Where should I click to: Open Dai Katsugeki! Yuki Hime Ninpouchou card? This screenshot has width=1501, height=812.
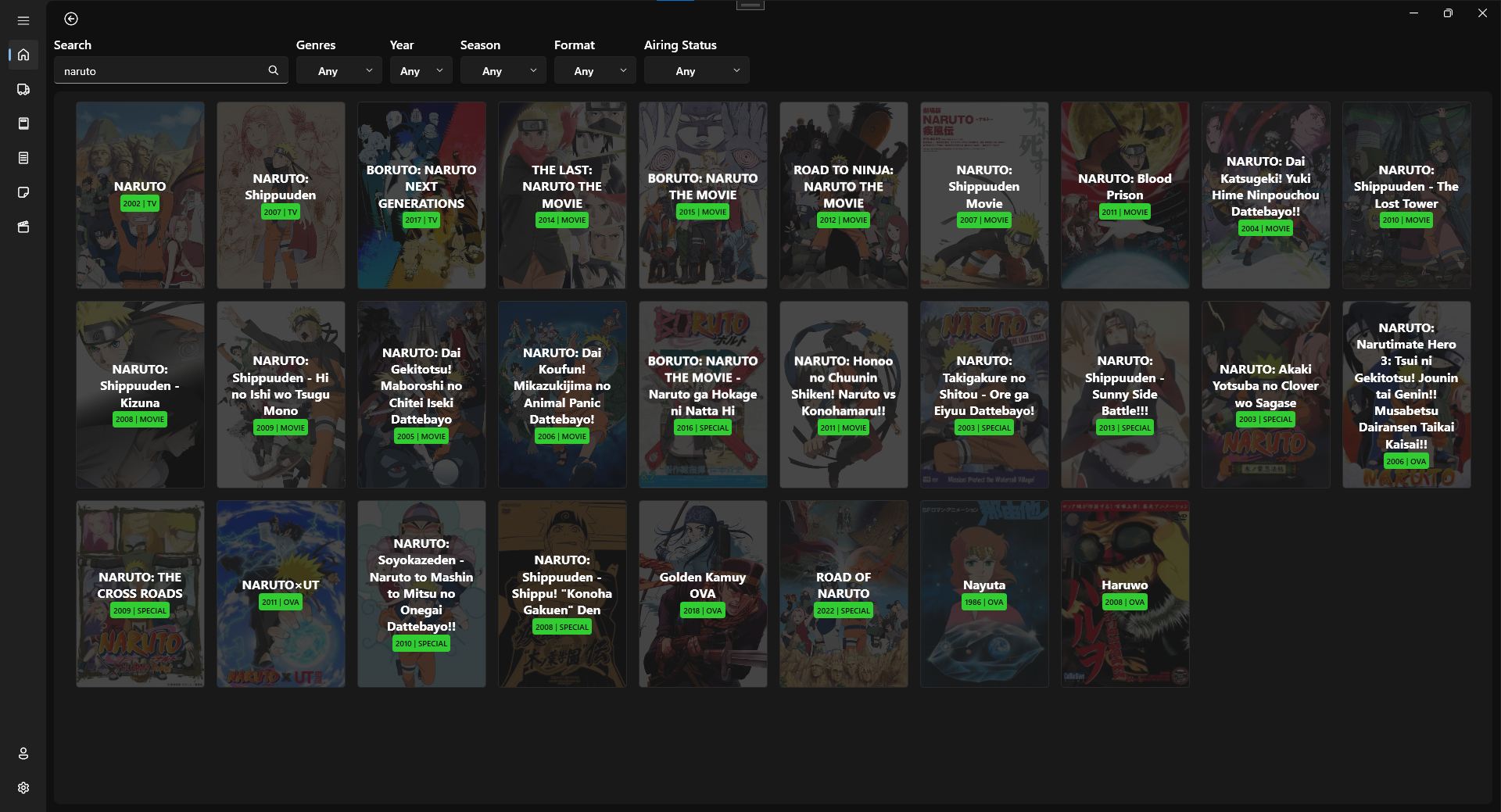(1266, 195)
